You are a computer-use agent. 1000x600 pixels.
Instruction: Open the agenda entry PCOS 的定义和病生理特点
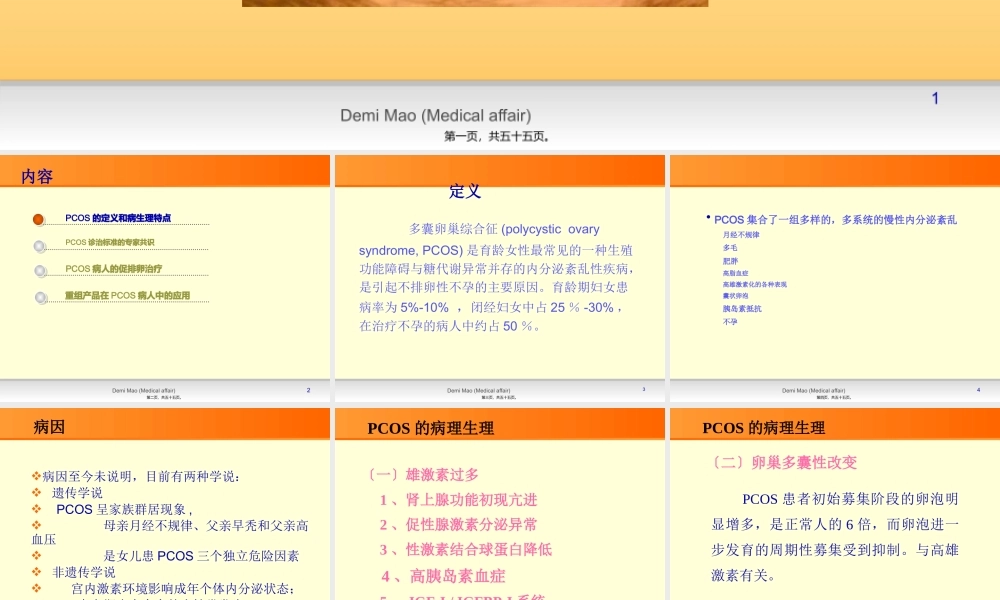tap(120, 218)
